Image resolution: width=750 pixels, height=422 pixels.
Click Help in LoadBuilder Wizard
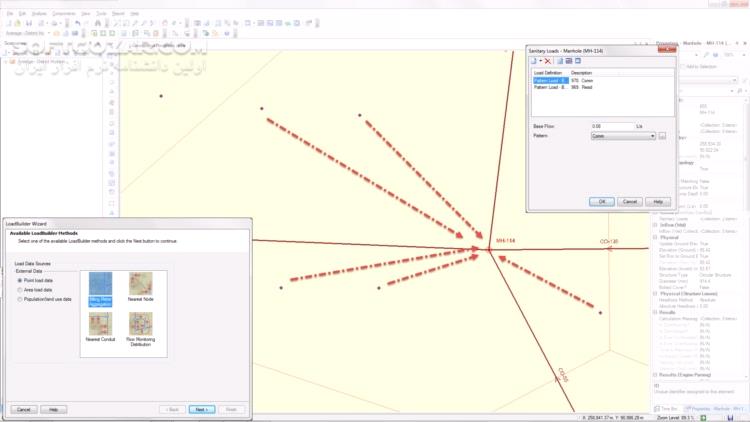[54, 410]
